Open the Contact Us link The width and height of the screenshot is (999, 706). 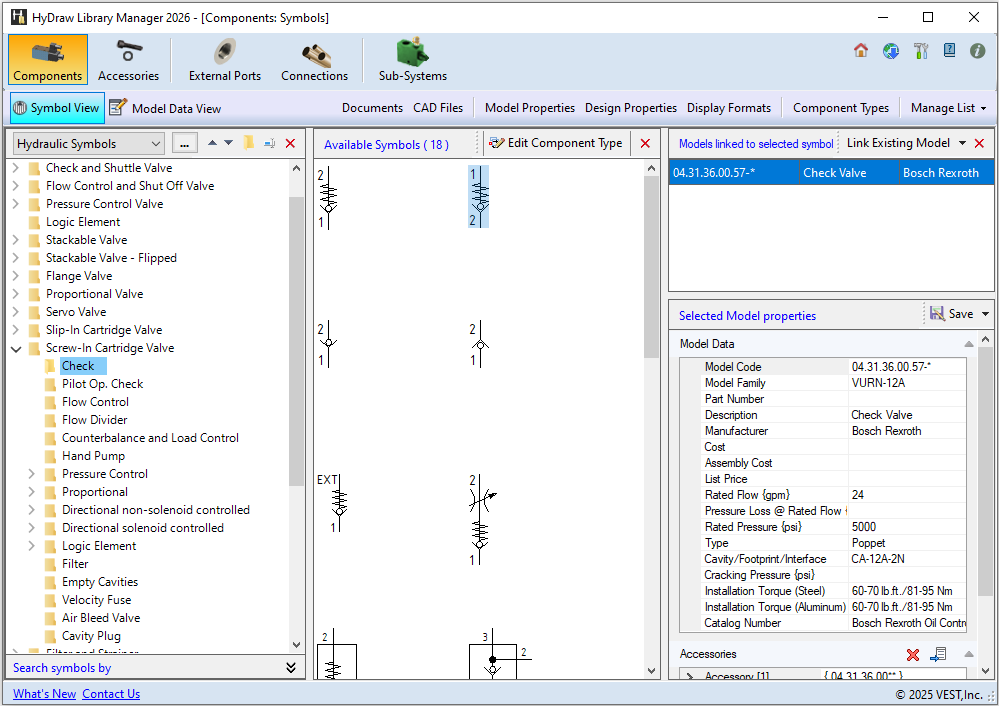click(111, 694)
